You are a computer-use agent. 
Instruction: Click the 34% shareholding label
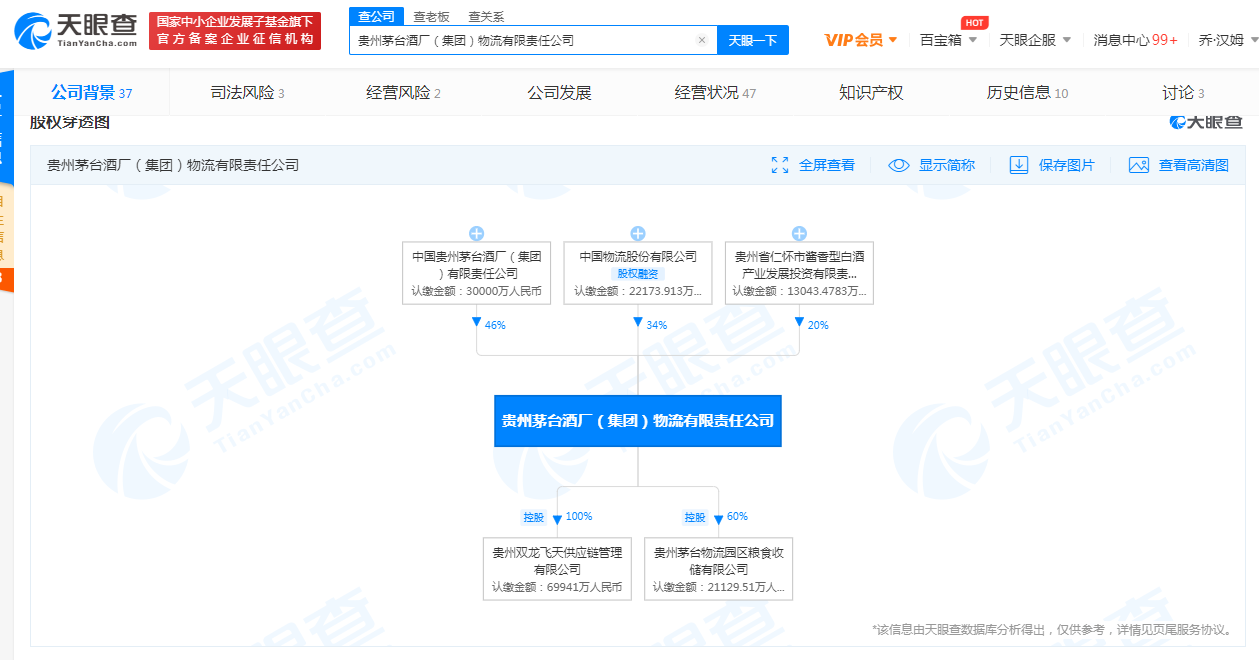(657, 325)
